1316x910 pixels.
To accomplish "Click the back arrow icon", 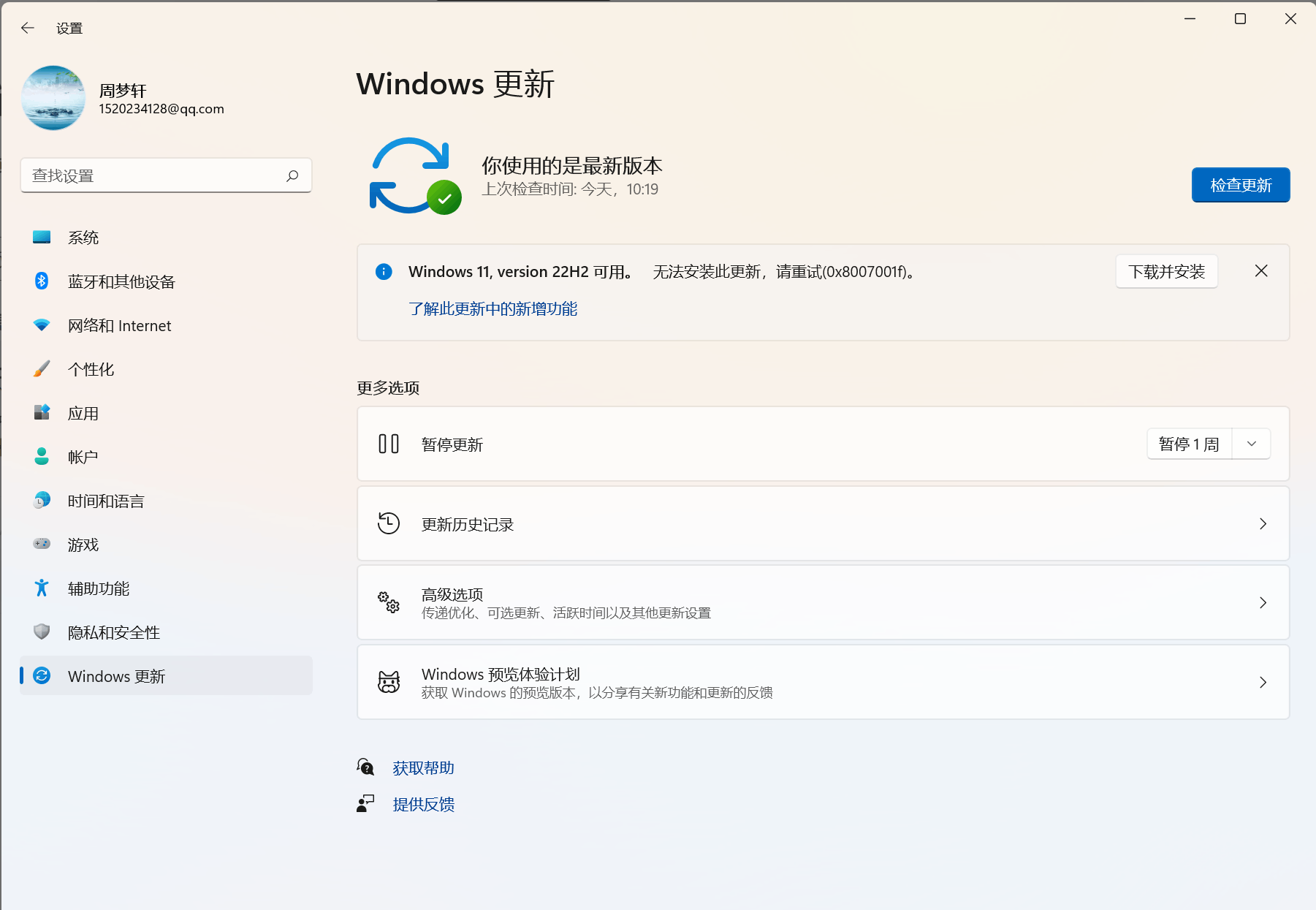I will point(28,28).
